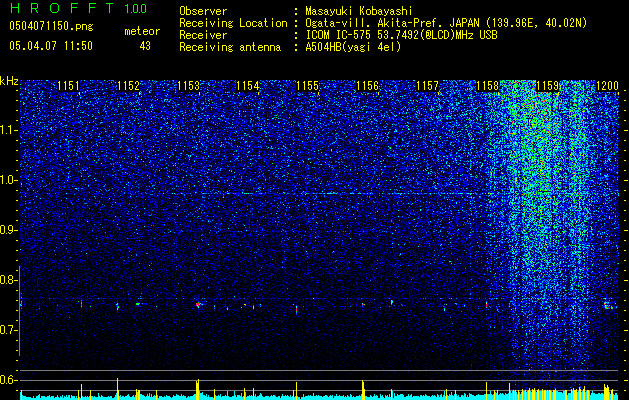This screenshot has height=400, width=629.
Task: Click the 1152 time marker
Action: point(128,86)
